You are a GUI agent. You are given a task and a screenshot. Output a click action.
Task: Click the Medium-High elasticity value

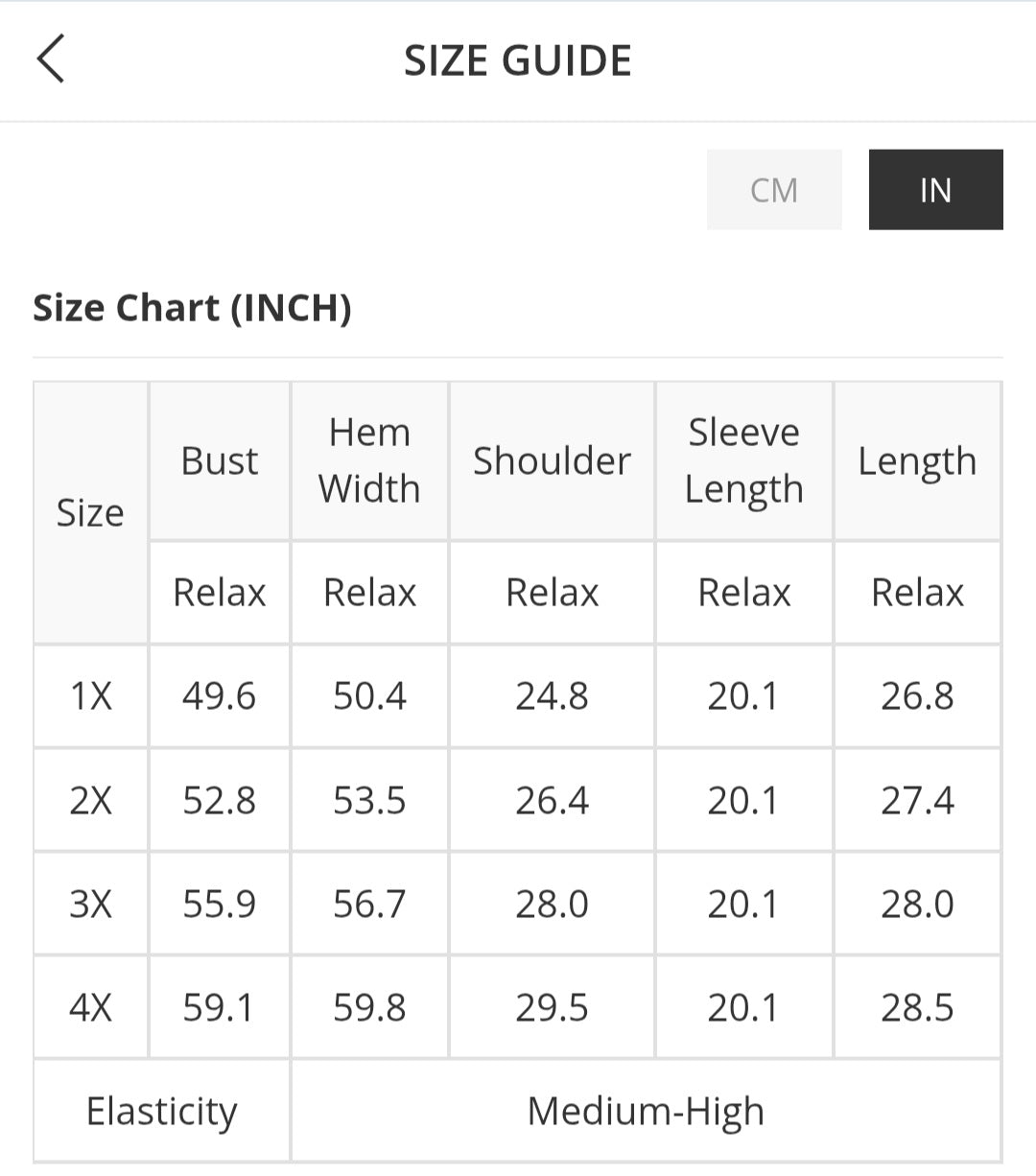[x=646, y=1112]
